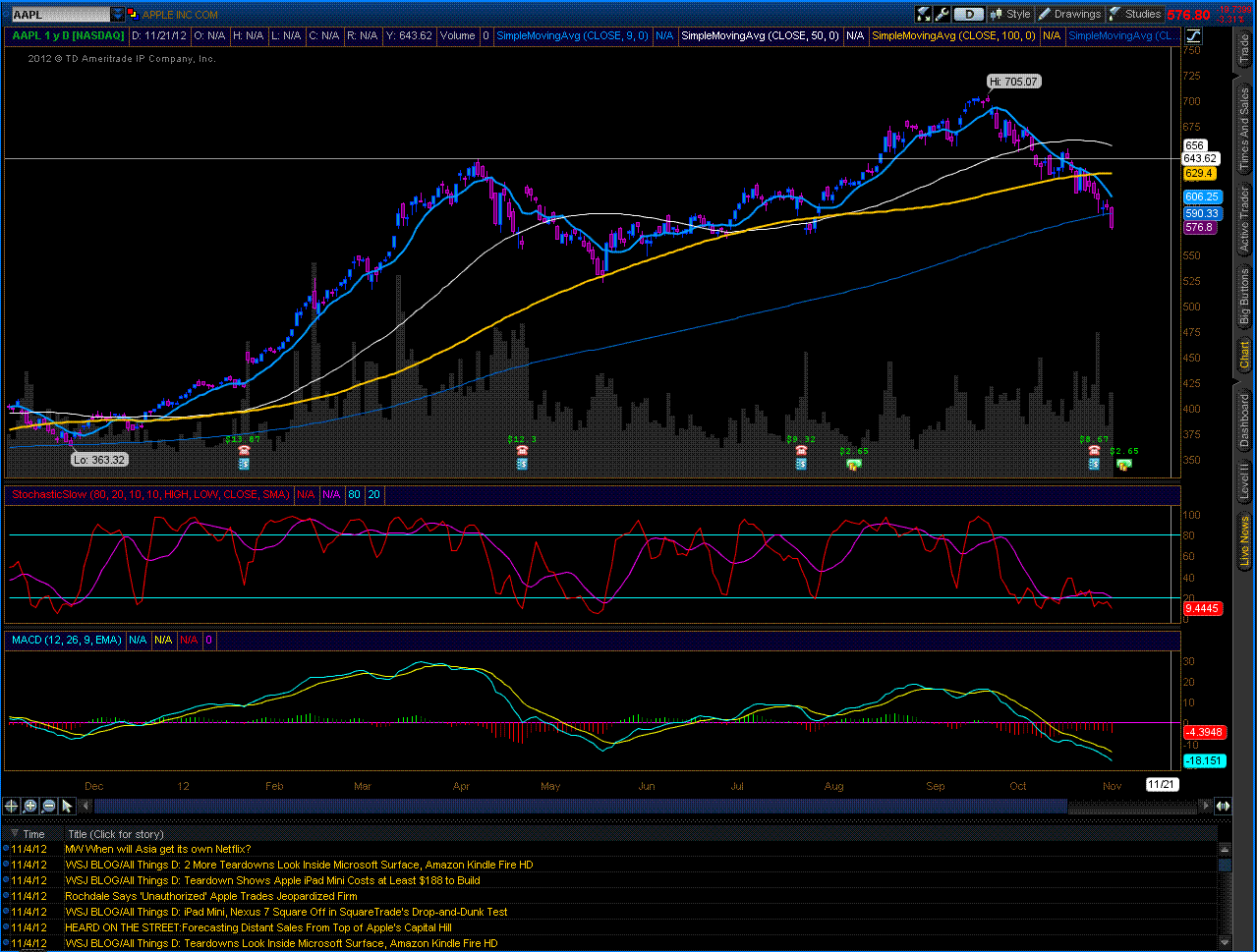
Task: Switch to the Active Trader sidebar tab
Action: click(1242, 216)
